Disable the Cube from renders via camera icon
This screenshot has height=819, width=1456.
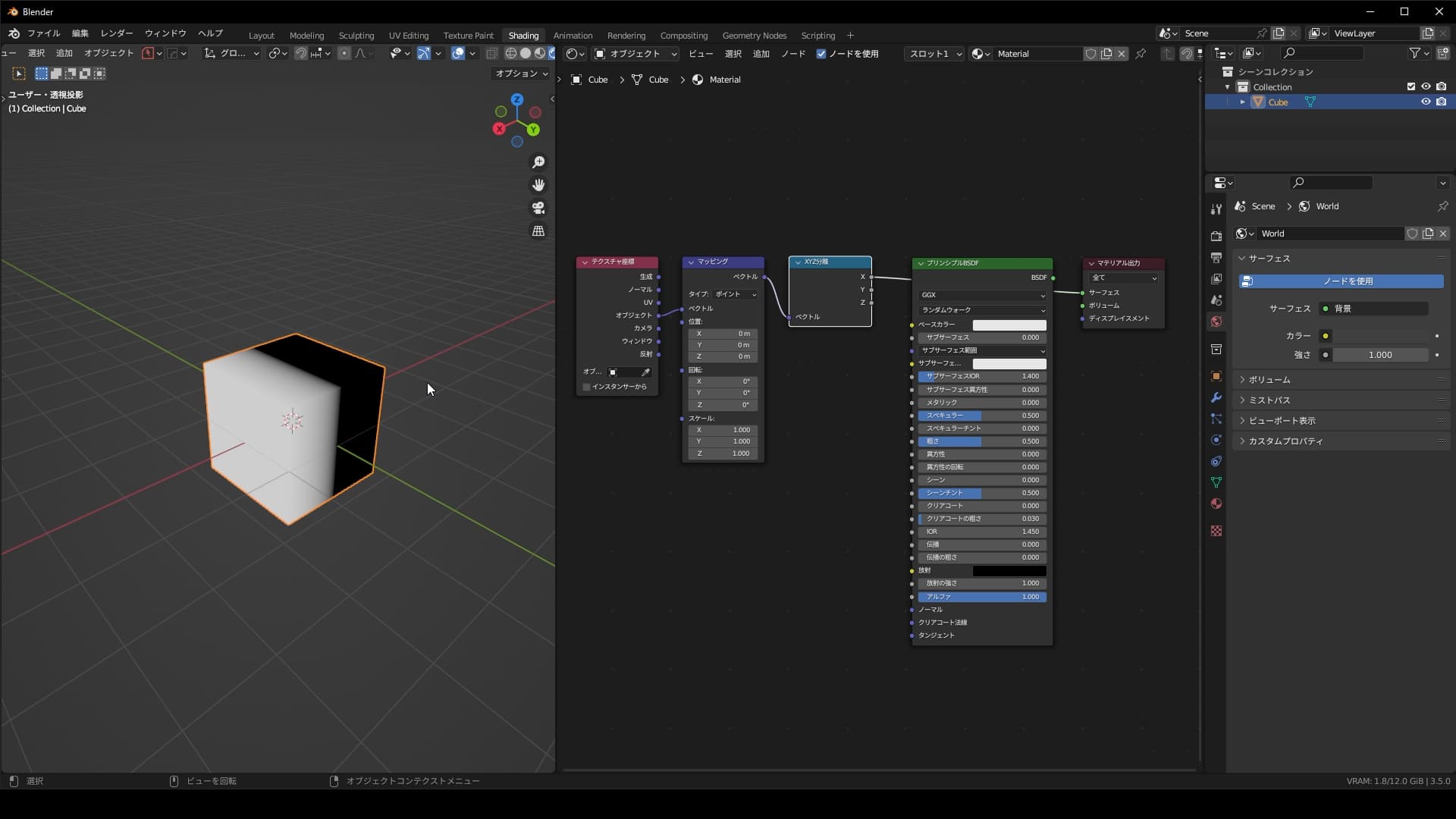[1439, 101]
